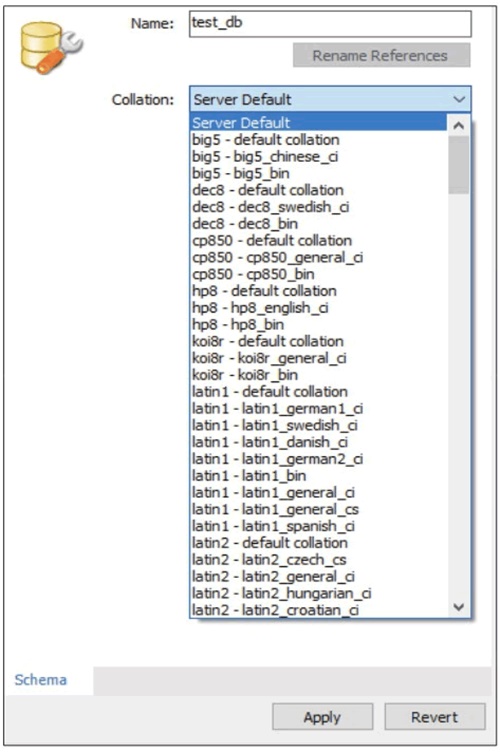Select latin1 - latin1_general_cs
500x752 pixels.
coord(318,509)
